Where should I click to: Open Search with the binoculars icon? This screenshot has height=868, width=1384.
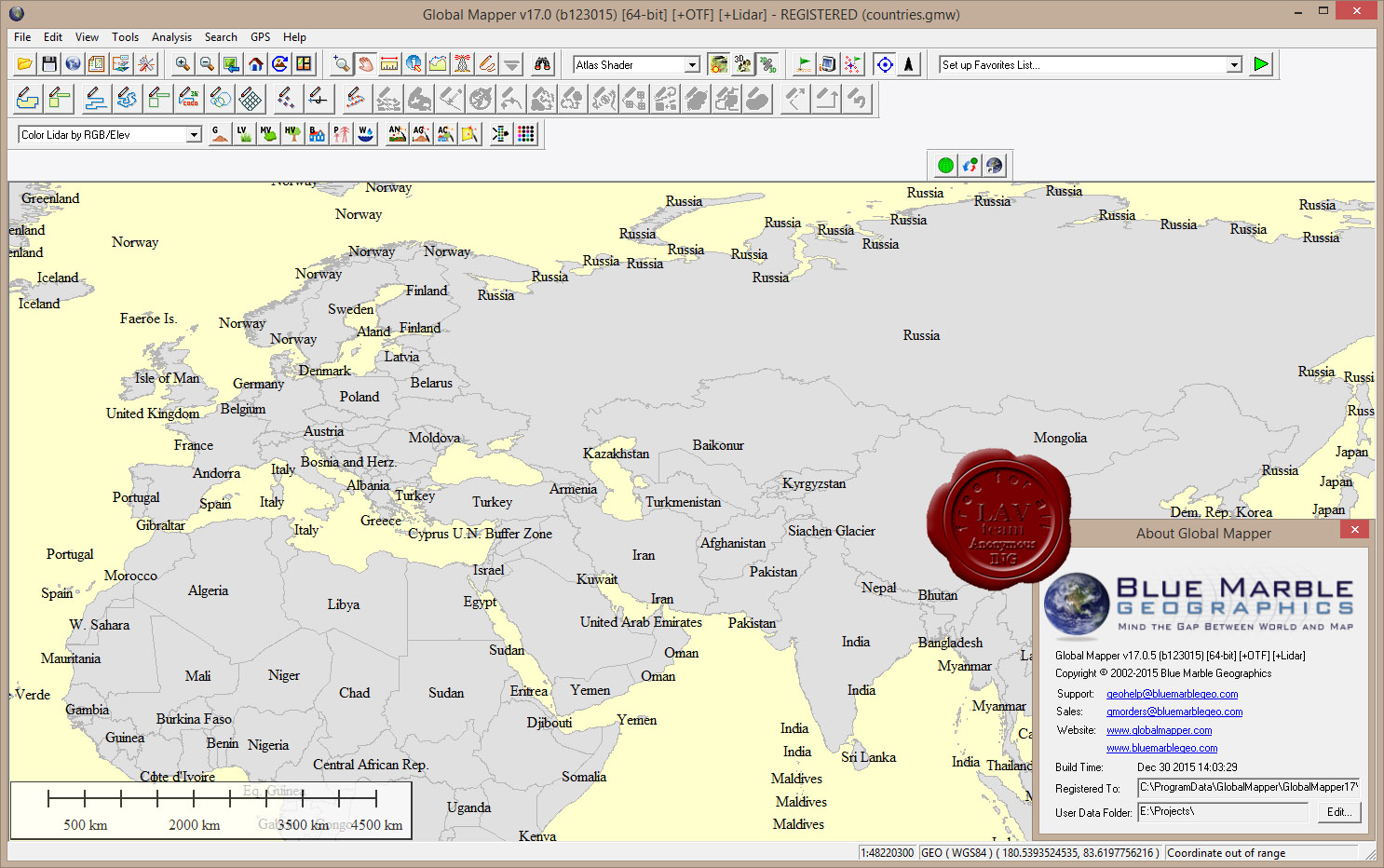click(542, 64)
